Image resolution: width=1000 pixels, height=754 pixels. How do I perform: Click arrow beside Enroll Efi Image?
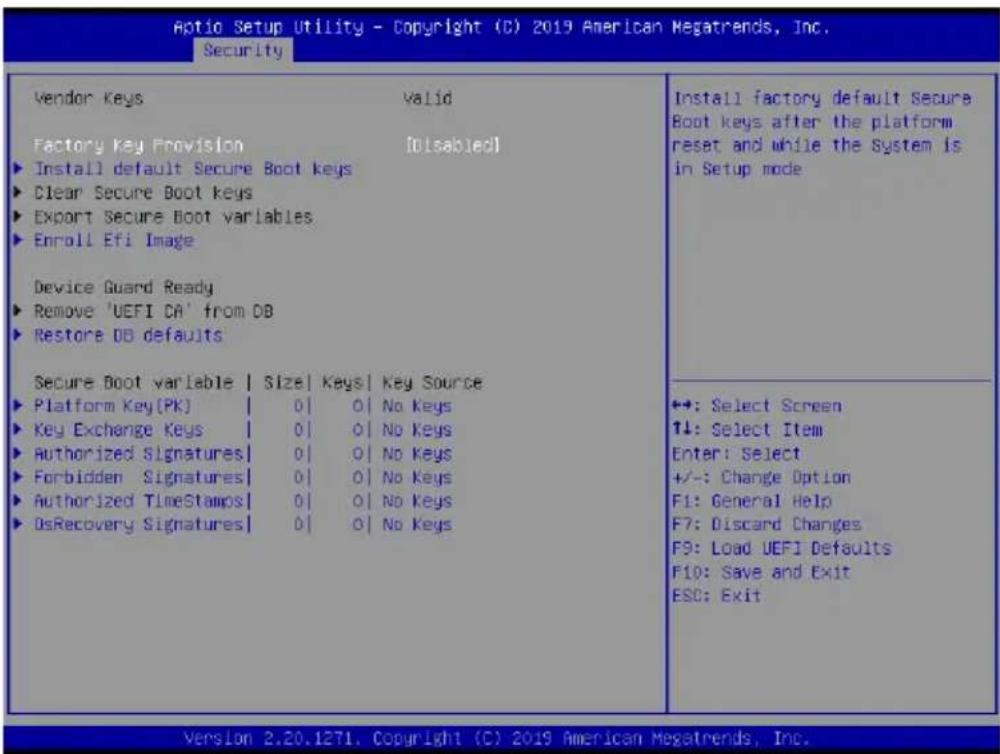pyautogui.click(x=18, y=240)
